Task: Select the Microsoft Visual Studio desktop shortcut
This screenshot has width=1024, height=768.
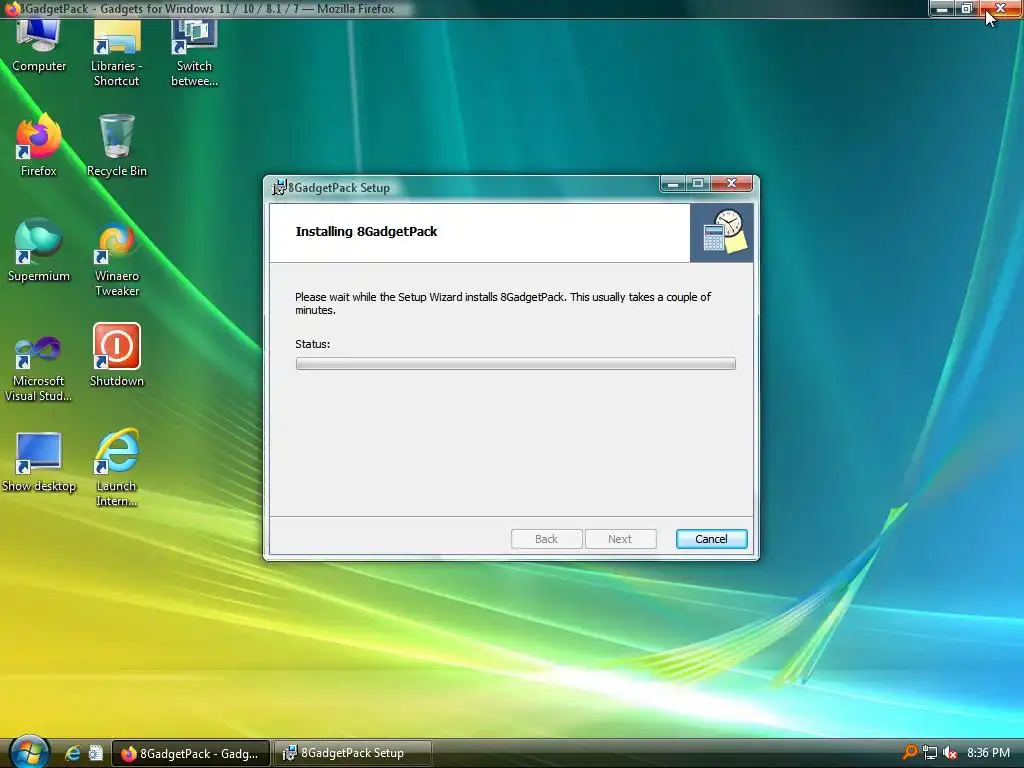Action: 39,367
